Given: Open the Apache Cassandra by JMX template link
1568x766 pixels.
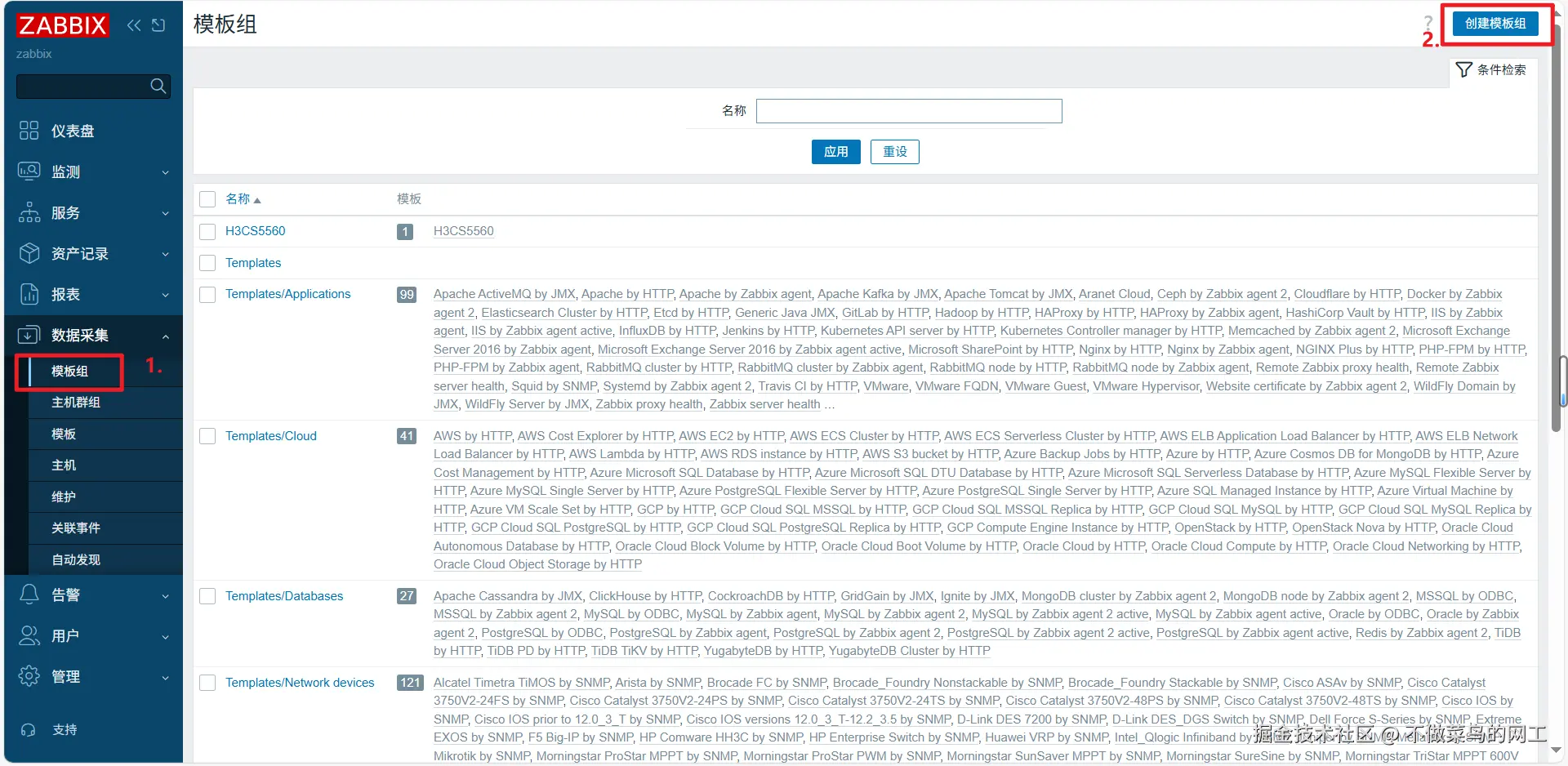Looking at the screenshot, I should pos(508,596).
